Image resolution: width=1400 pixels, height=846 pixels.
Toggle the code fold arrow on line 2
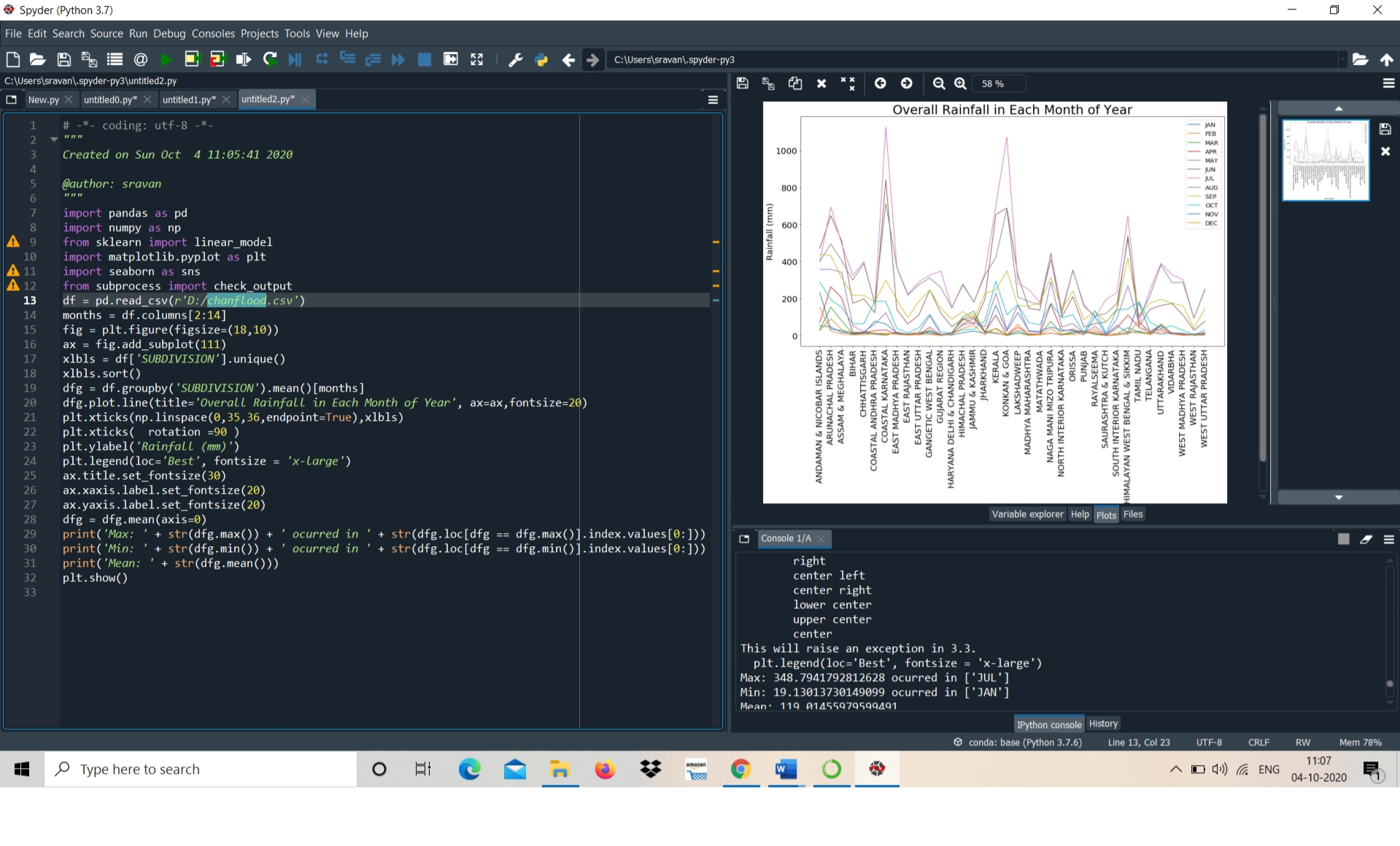tap(54, 139)
